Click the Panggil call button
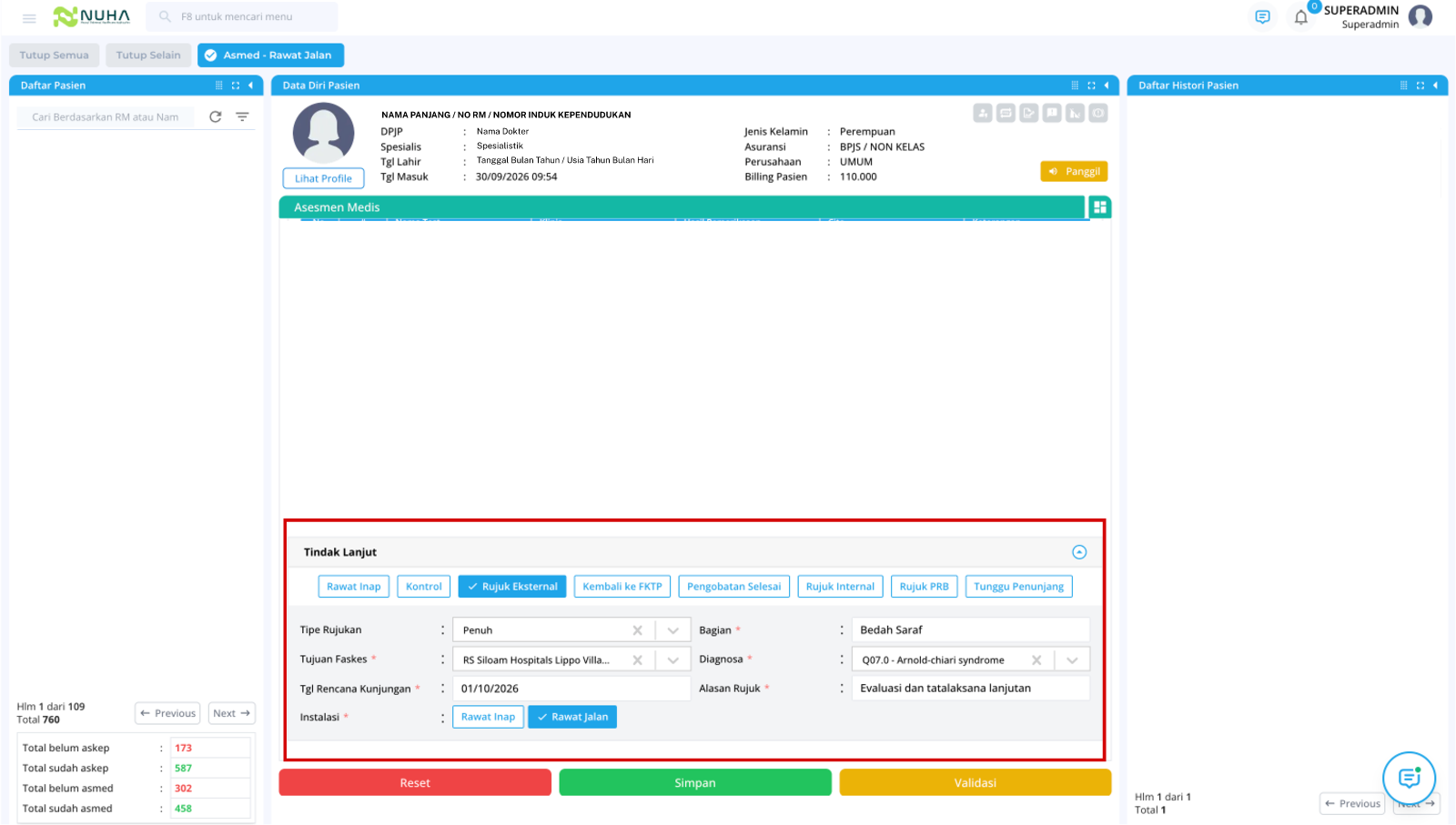Screen dimensions: 1456x825 click(1074, 171)
